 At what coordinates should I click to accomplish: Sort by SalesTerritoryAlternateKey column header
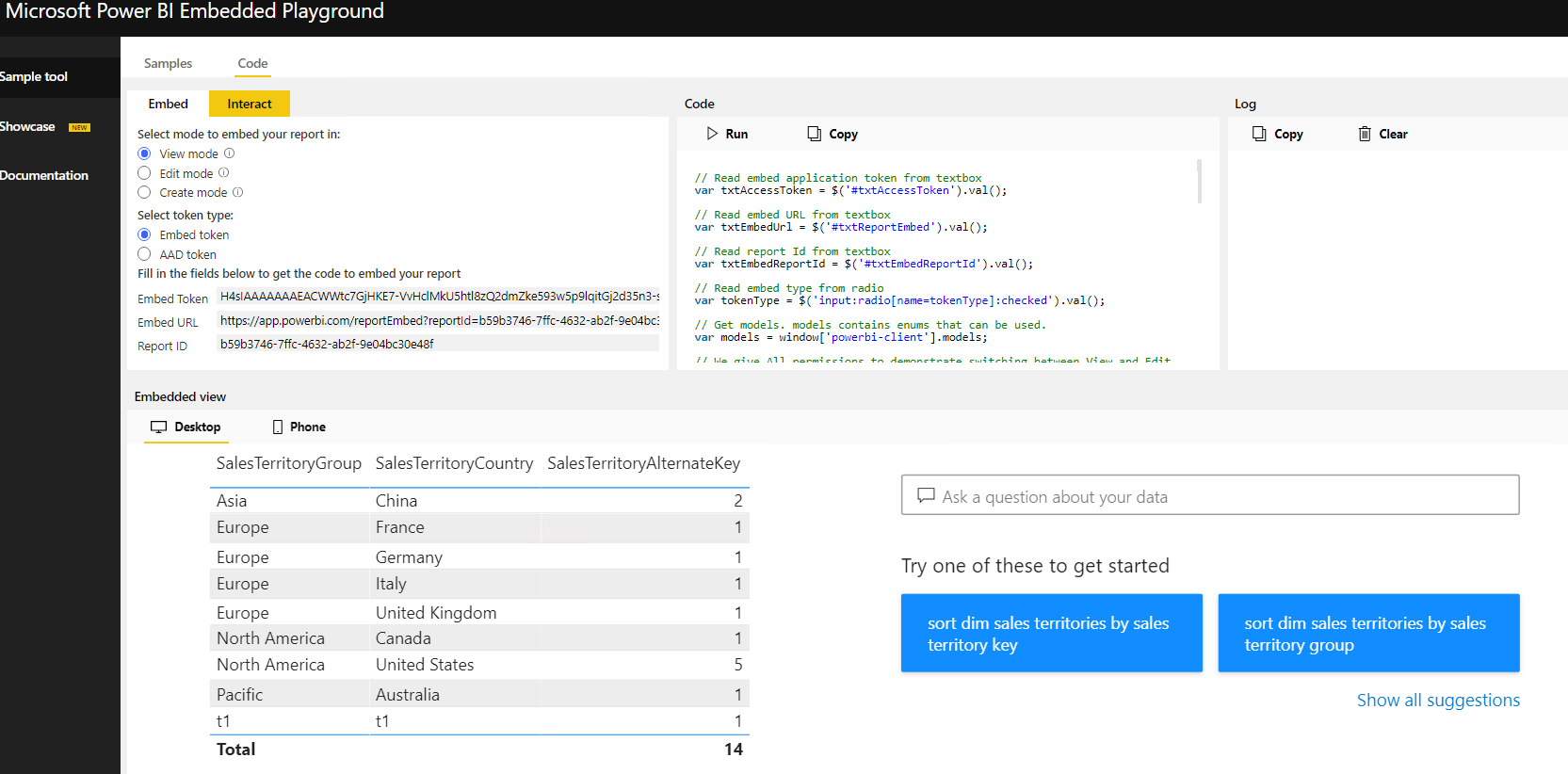pyautogui.click(x=644, y=463)
